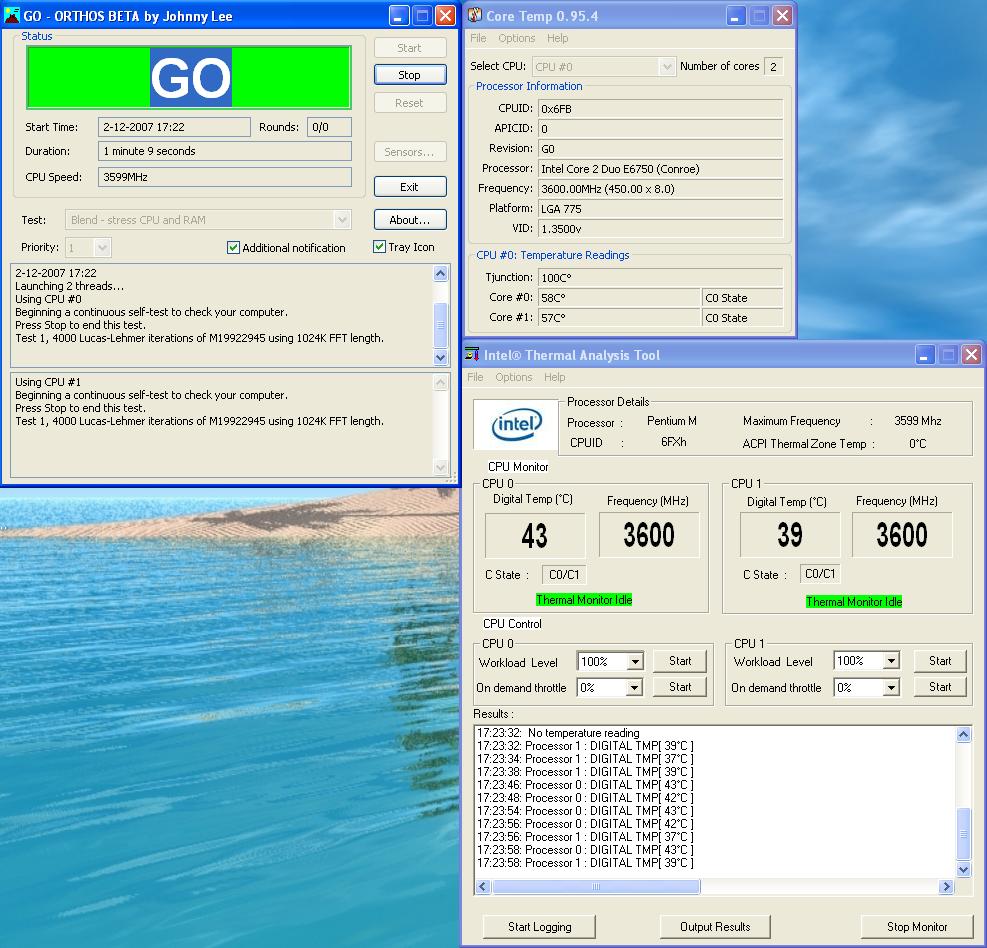Click CPU 0 'Thermal Monitor Idle' status label

584,600
